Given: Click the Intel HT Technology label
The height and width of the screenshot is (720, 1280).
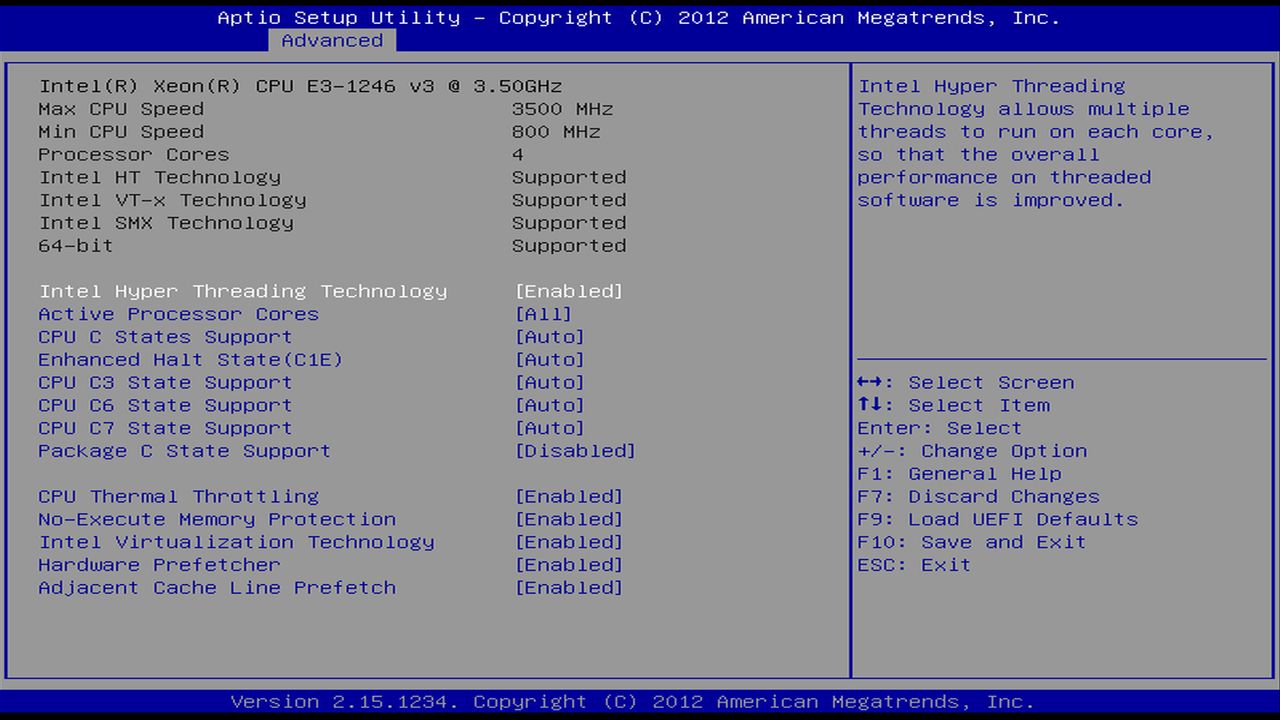Looking at the screenshot, I should point(160,177).
